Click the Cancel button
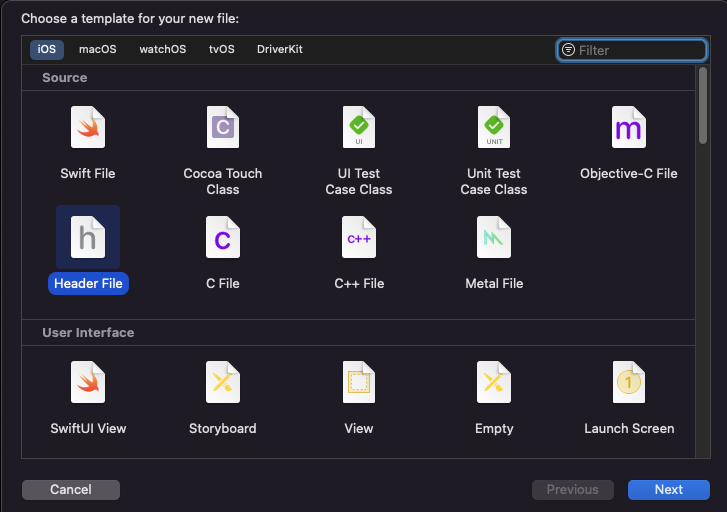This screenshot has height=512, width=727. point(71,490)
